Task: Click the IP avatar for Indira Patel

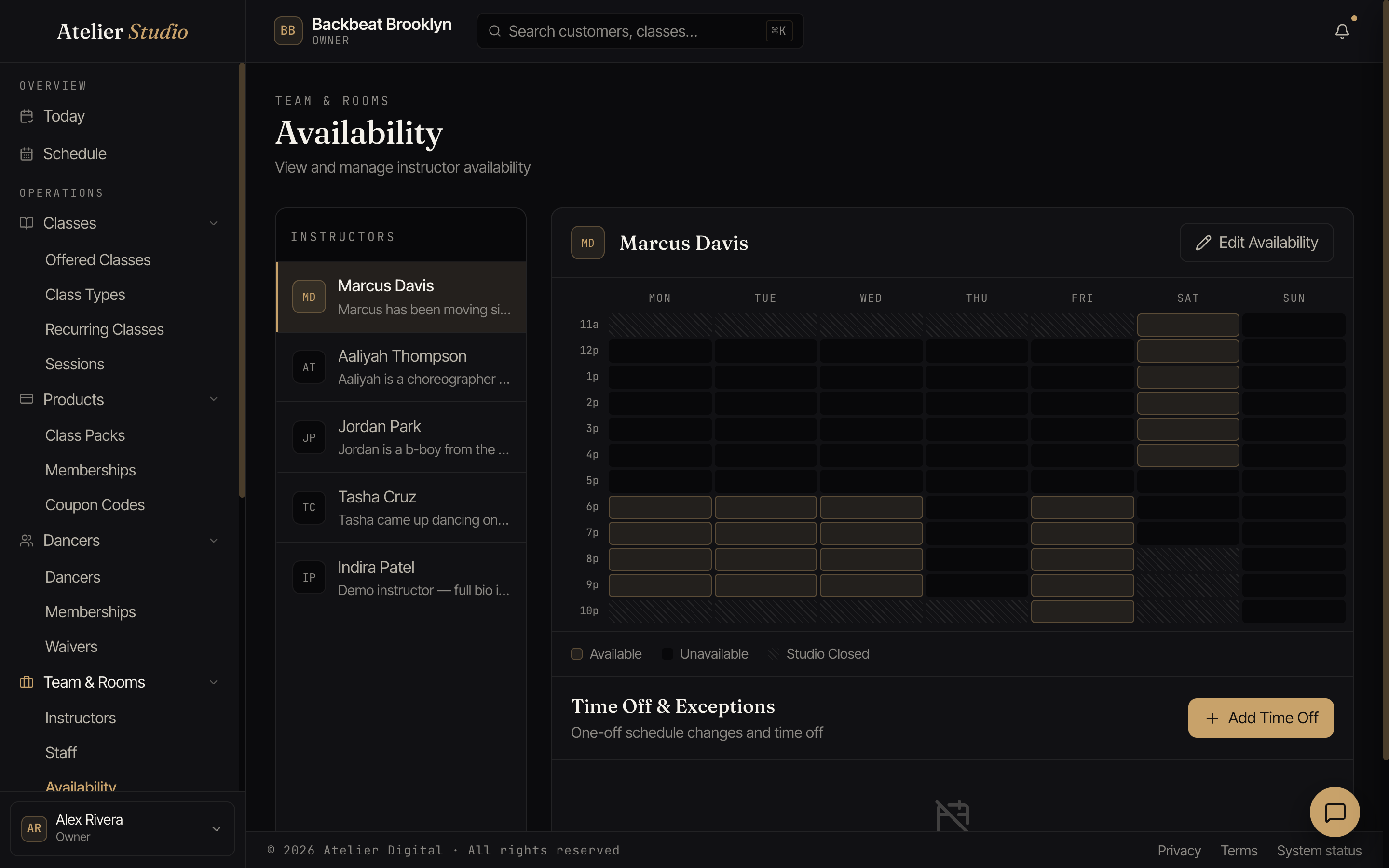Action: pos(309,578)
